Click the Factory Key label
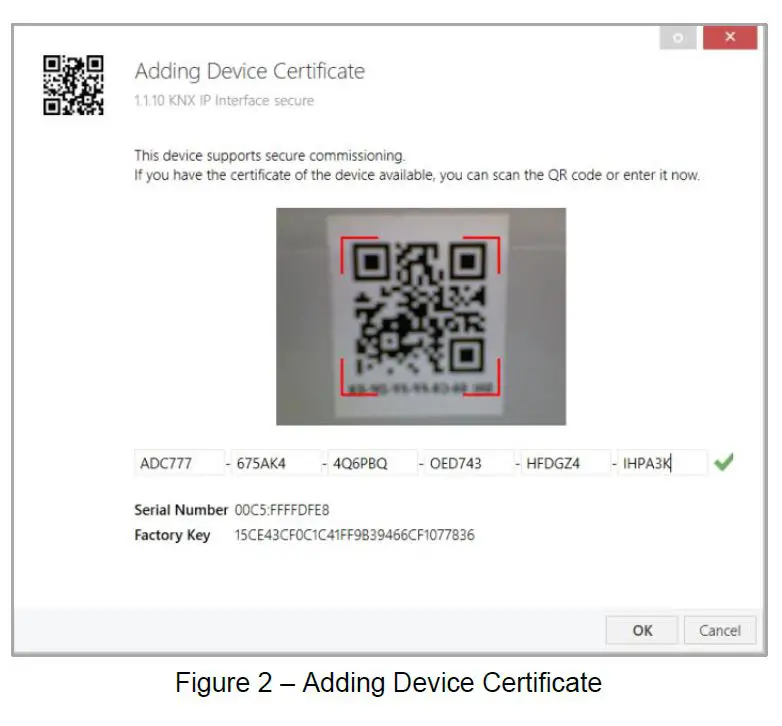This screenshot has width=782, height=726. tap(172, 535)
